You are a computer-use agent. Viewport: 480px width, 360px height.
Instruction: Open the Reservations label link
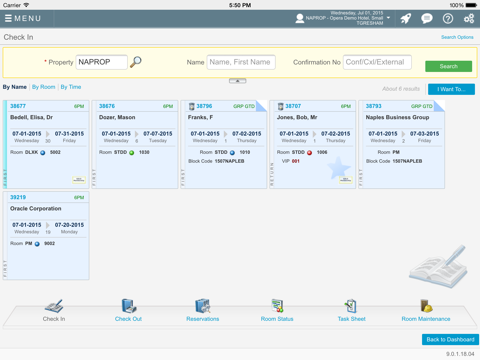pyautogui.click(x=203, y=319)
